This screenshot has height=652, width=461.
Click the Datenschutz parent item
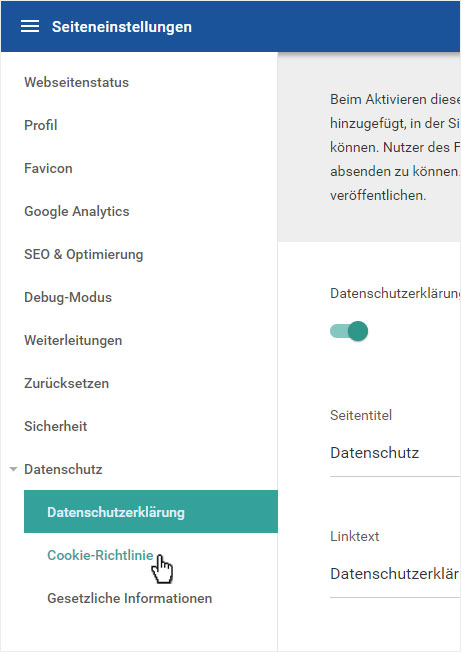click(63, 469)
